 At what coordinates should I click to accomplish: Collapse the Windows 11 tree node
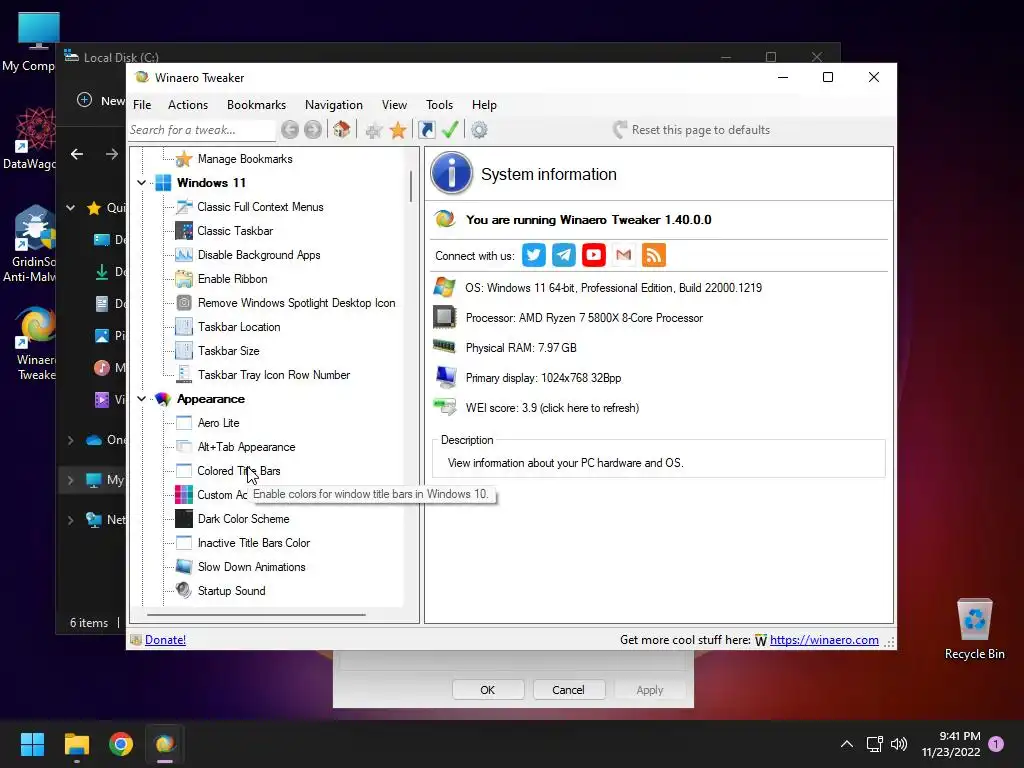(141, 183)
